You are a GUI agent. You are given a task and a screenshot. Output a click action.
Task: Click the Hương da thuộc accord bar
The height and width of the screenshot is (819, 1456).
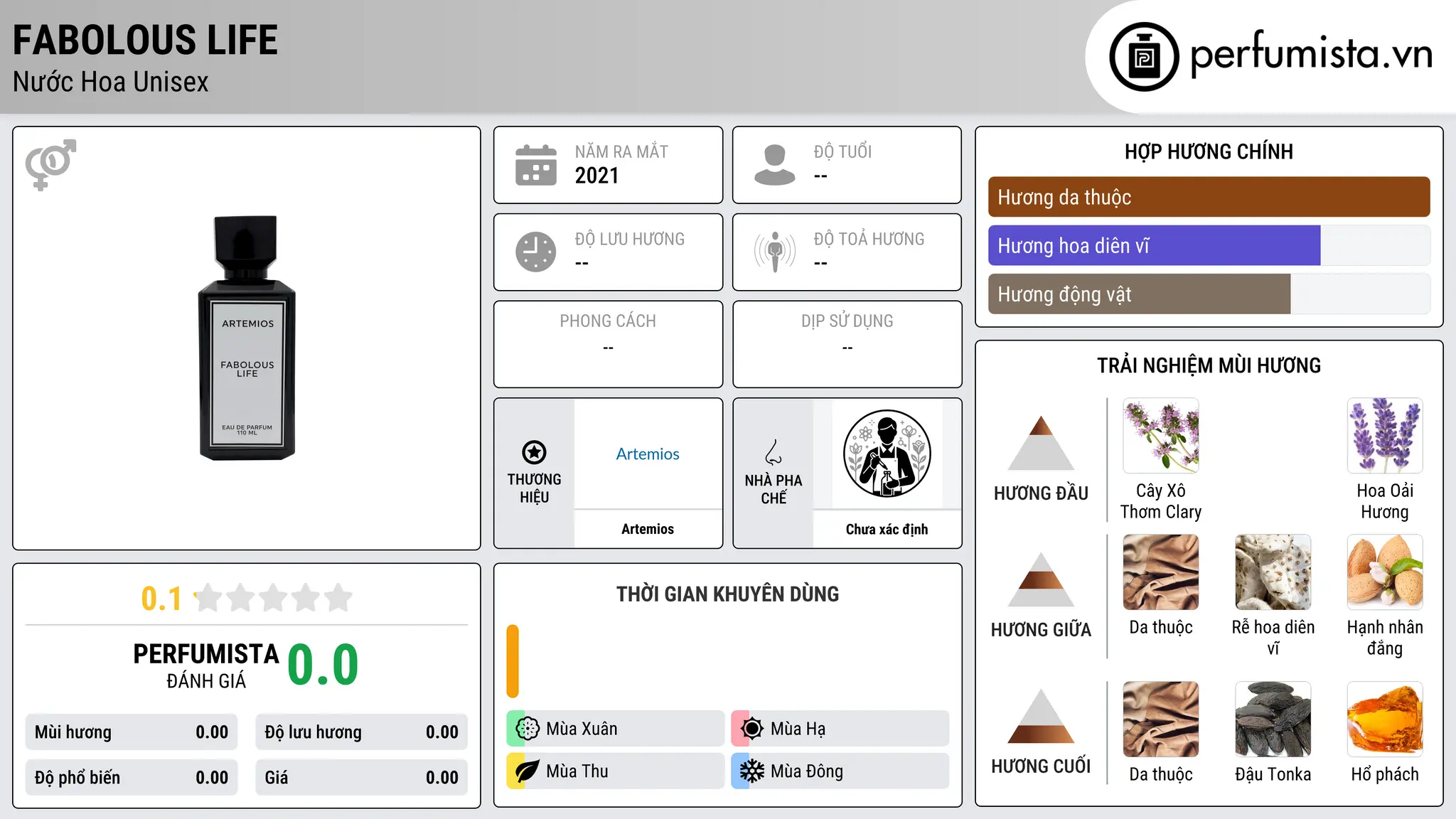[1209, 197]
